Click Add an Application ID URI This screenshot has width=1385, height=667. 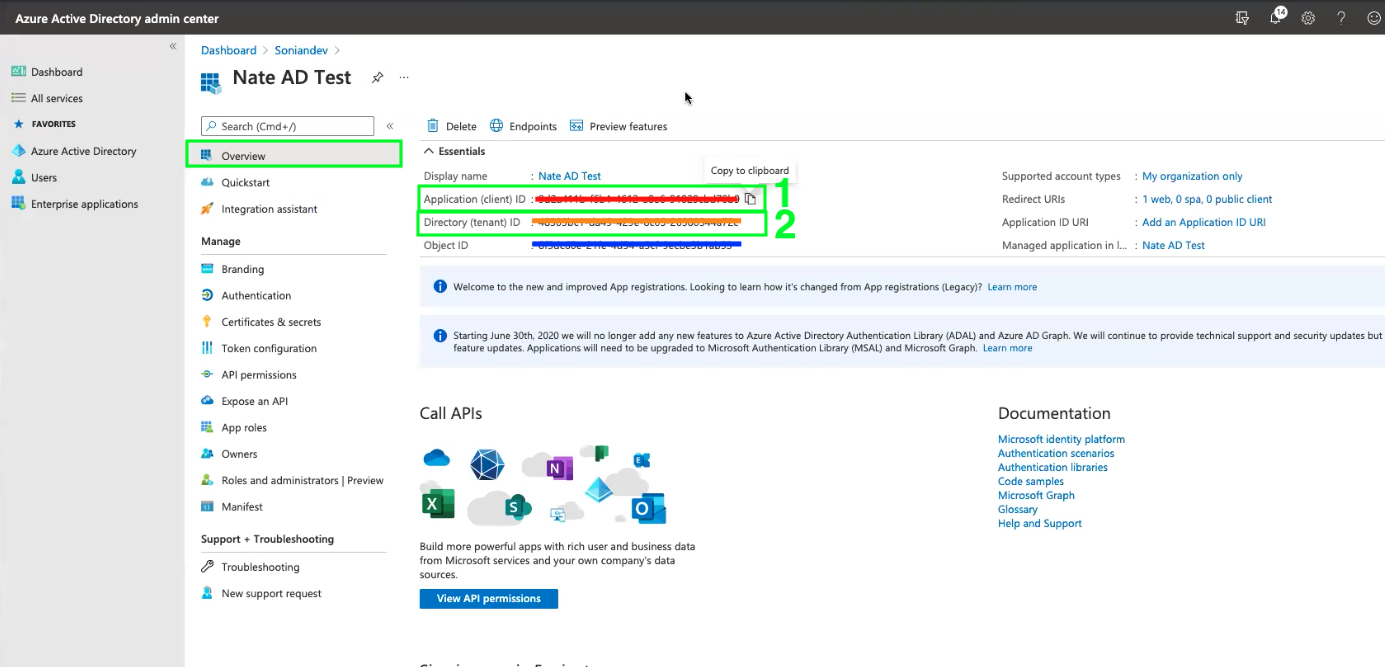tap(1204, 222)
